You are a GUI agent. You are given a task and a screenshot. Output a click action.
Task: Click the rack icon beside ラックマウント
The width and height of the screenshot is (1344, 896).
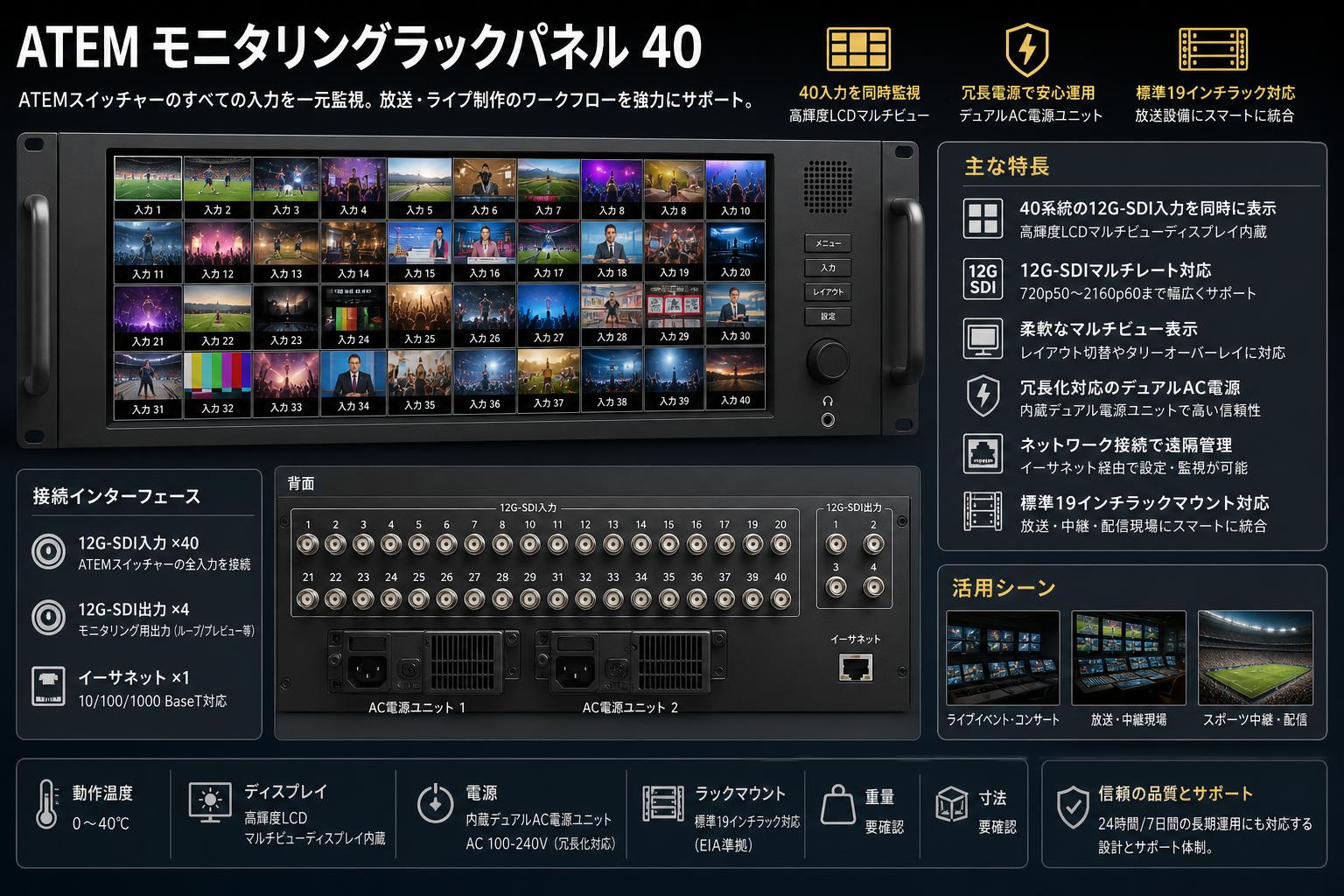tap(663, 805)
